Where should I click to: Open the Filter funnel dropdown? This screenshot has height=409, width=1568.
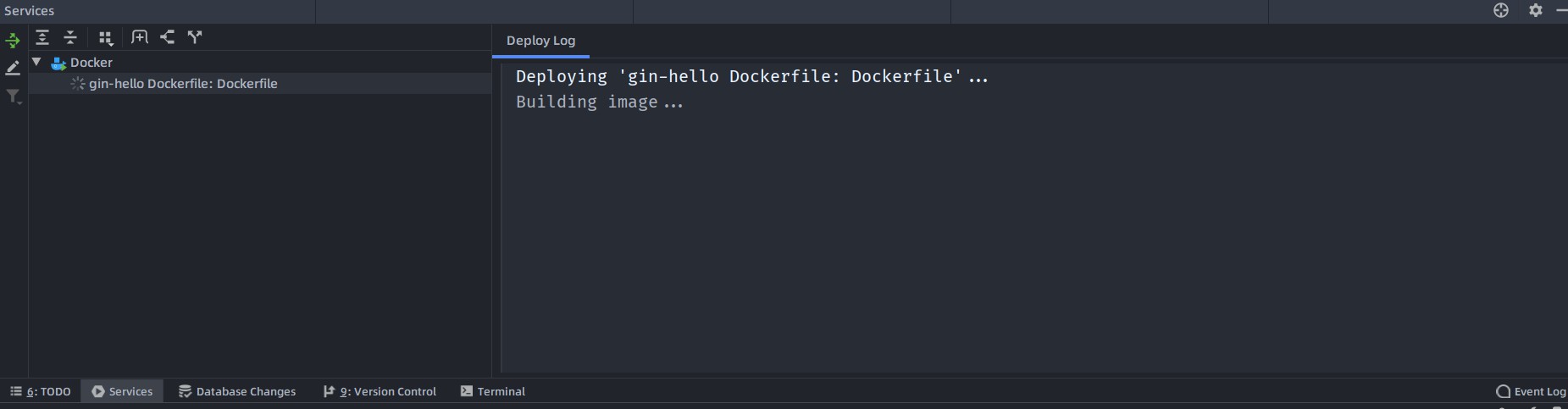tap(13, 97)
